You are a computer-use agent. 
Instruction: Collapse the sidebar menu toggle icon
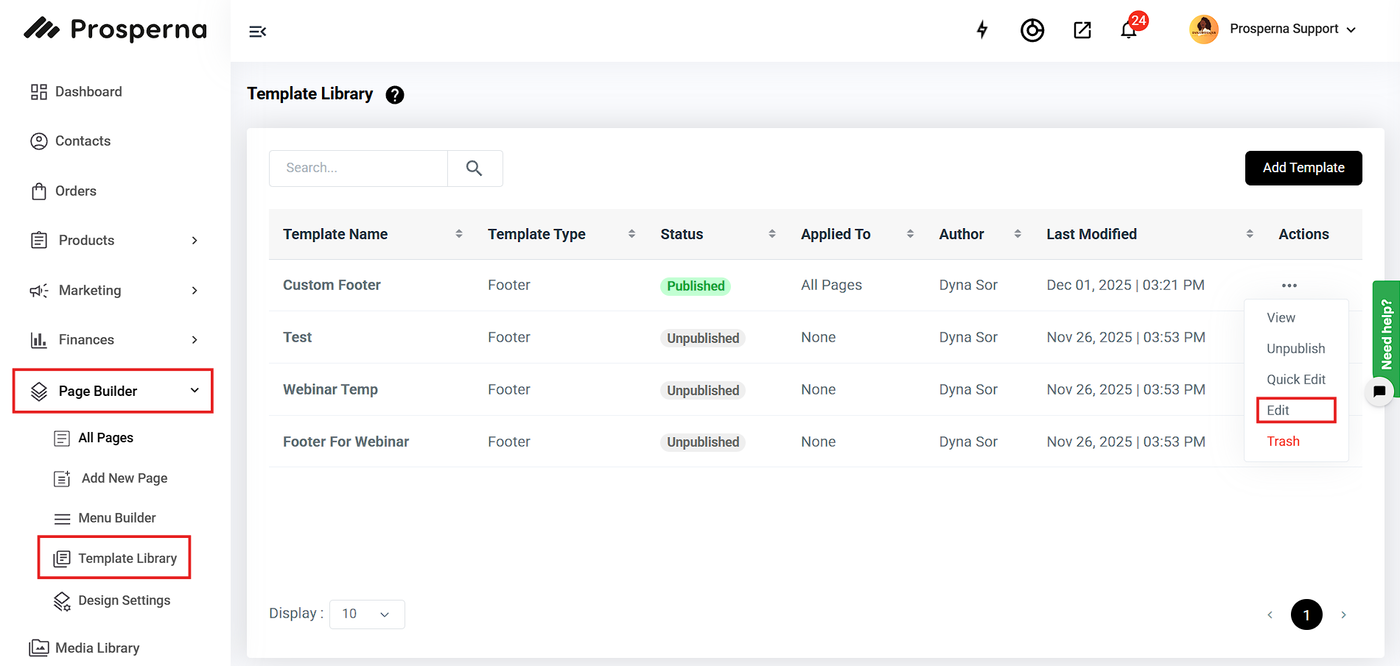click(257, 31)
